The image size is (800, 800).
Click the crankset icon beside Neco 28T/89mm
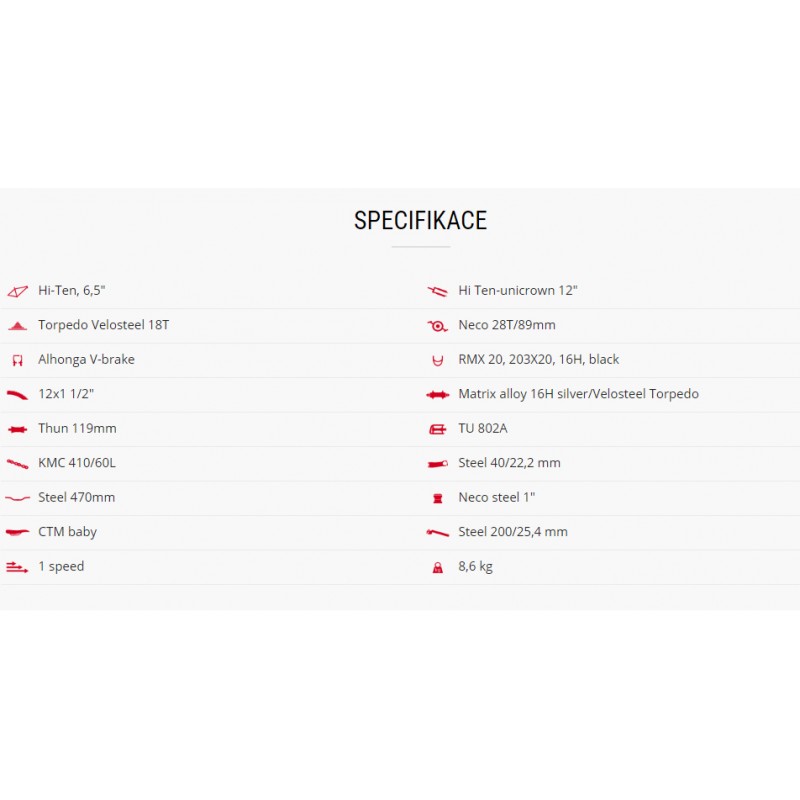pyautogui.click(x=437, y=326)
